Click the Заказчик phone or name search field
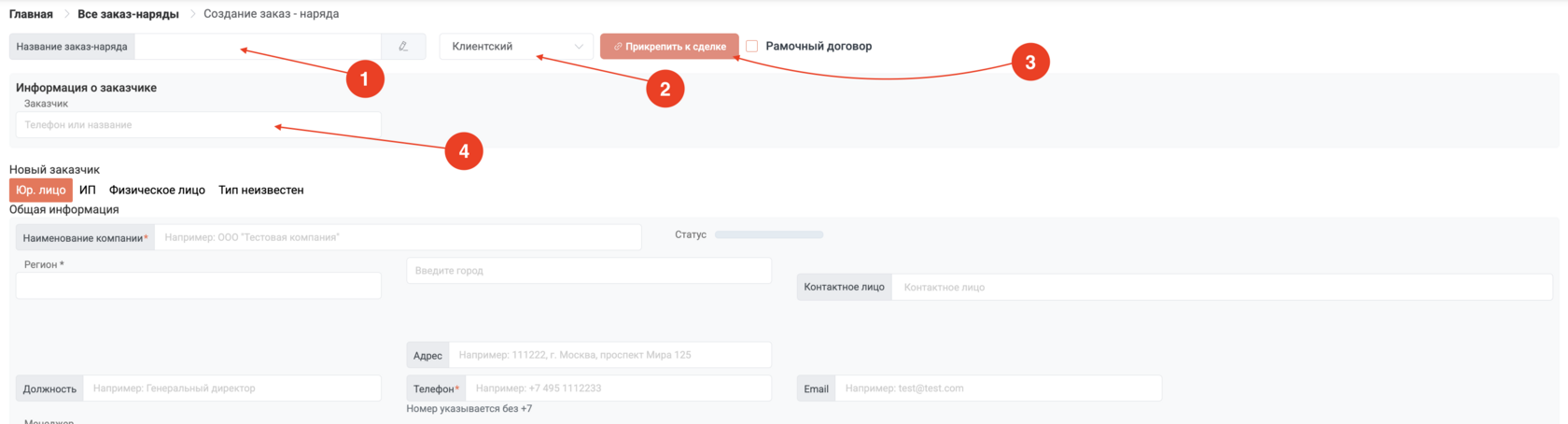Screen dimensions: 1568x424 [x=199, y=125]
